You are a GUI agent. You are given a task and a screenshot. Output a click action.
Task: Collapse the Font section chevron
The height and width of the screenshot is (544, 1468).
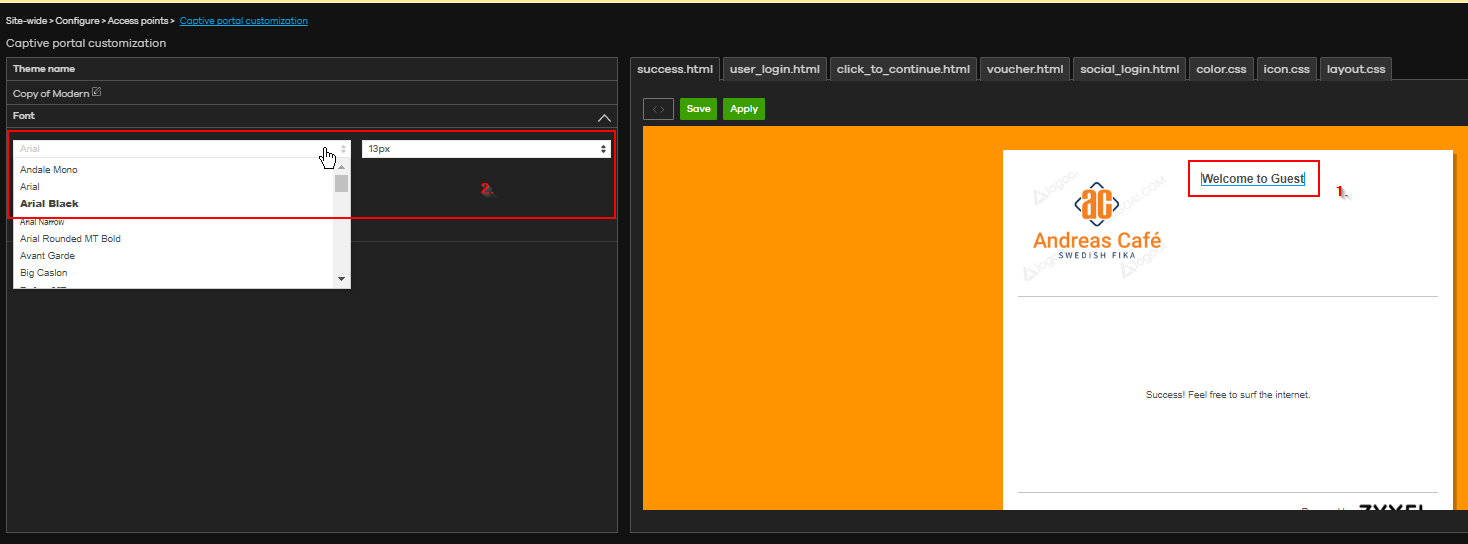point(603,117)
